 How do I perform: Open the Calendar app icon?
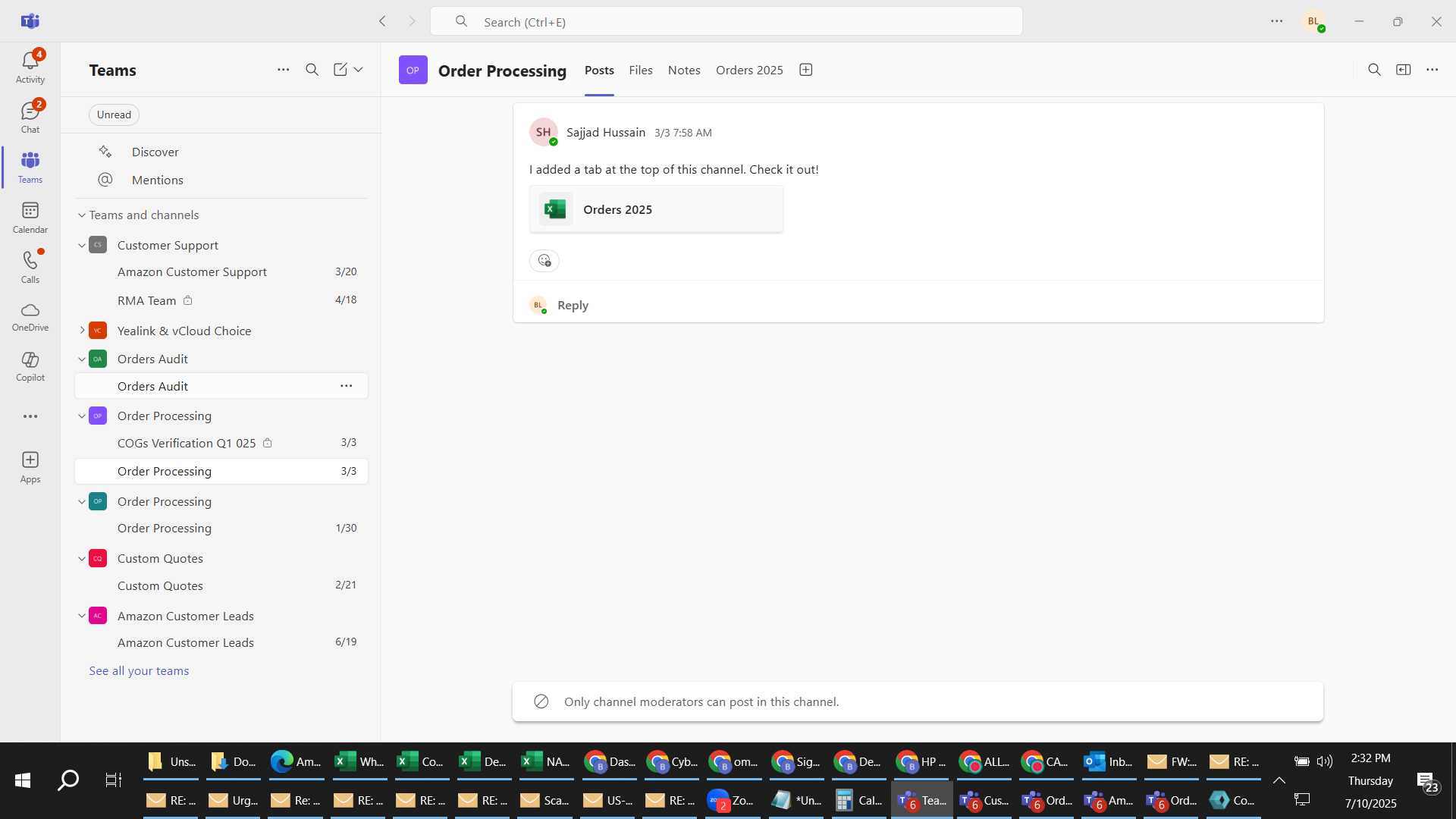[x=30, y=217]
